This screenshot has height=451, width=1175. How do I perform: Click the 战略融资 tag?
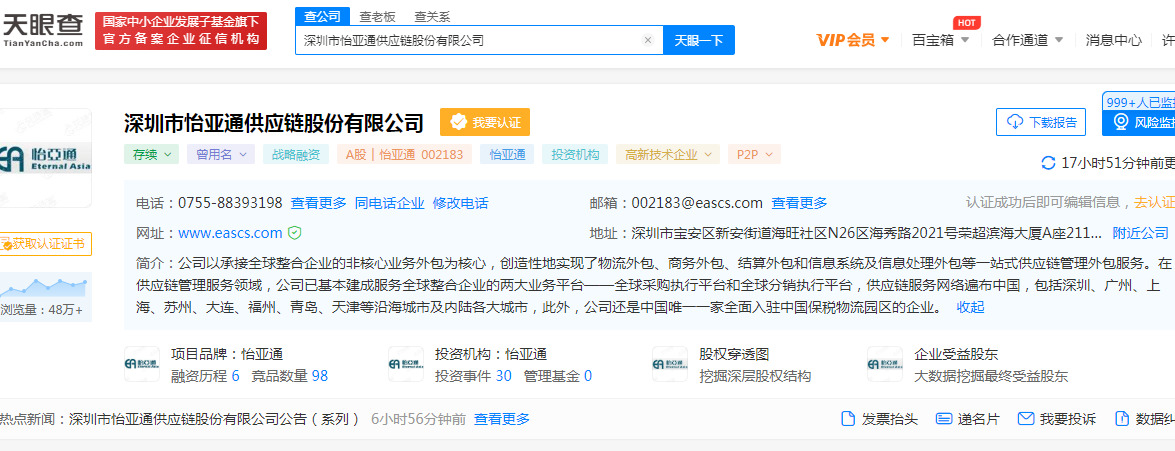coord(295,155)
